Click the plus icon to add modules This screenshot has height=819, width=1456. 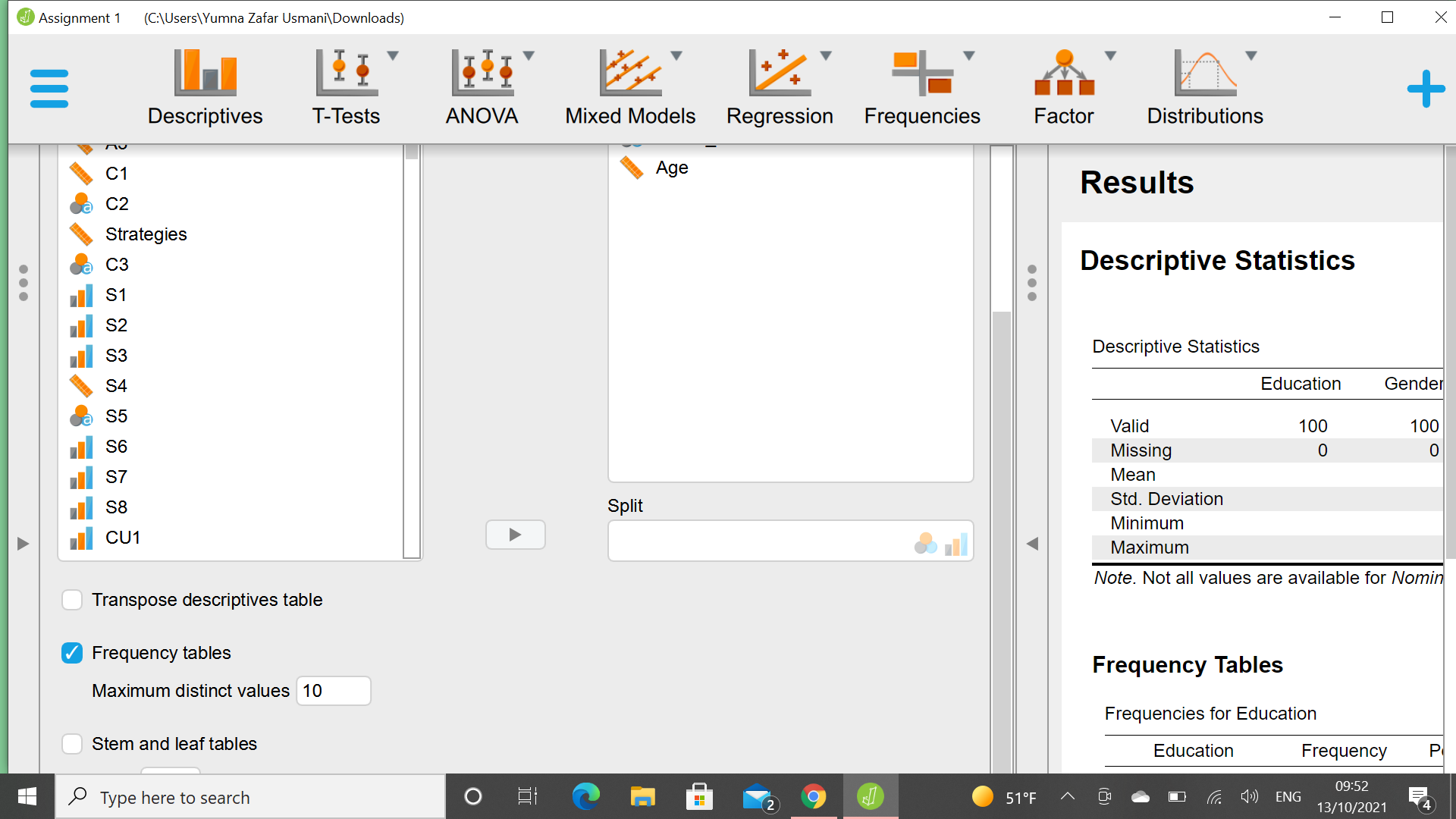pyautogui.click(x=1426, y=88)
